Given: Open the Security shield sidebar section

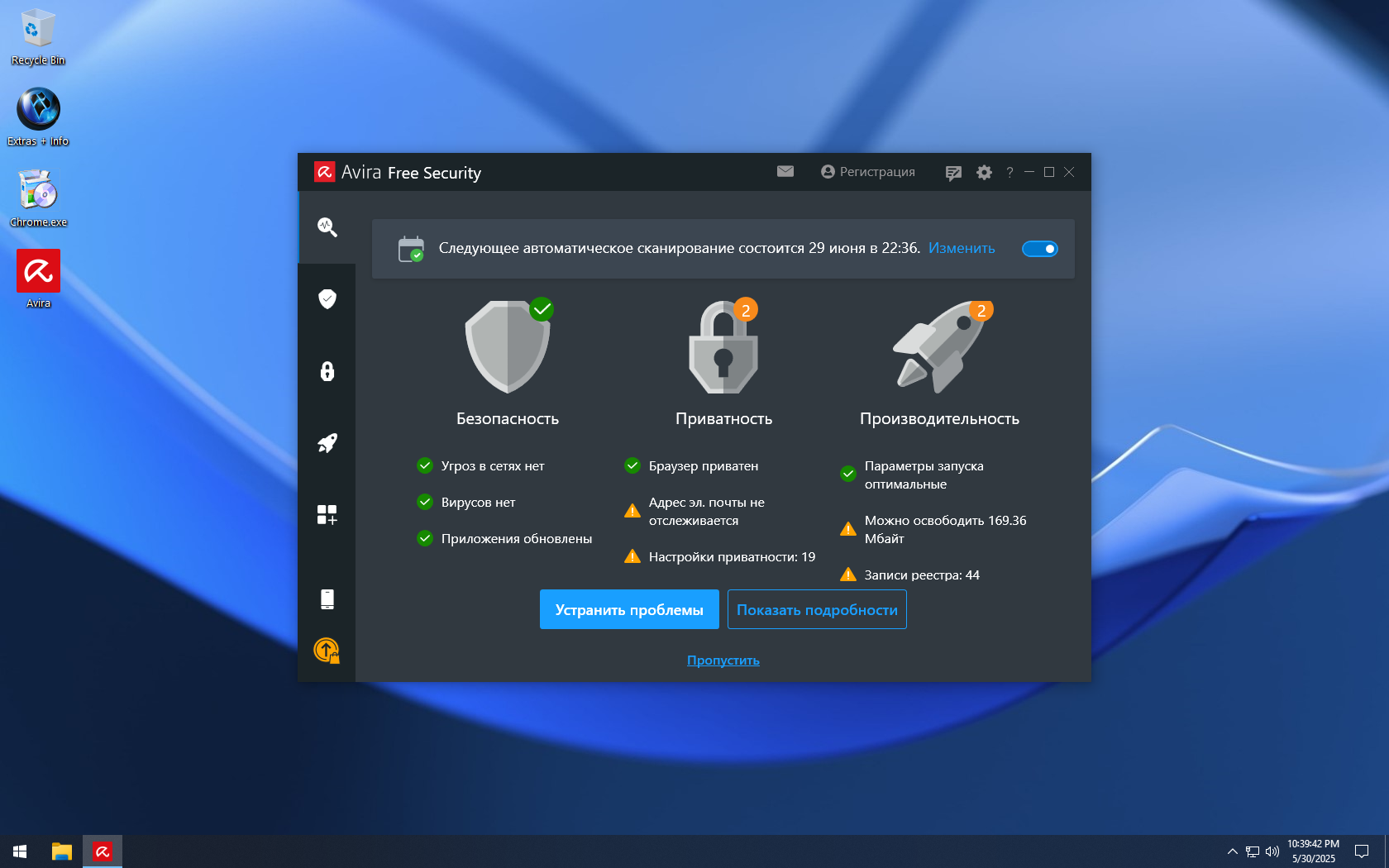Looking at the screenshot, I should coord(327,298).
